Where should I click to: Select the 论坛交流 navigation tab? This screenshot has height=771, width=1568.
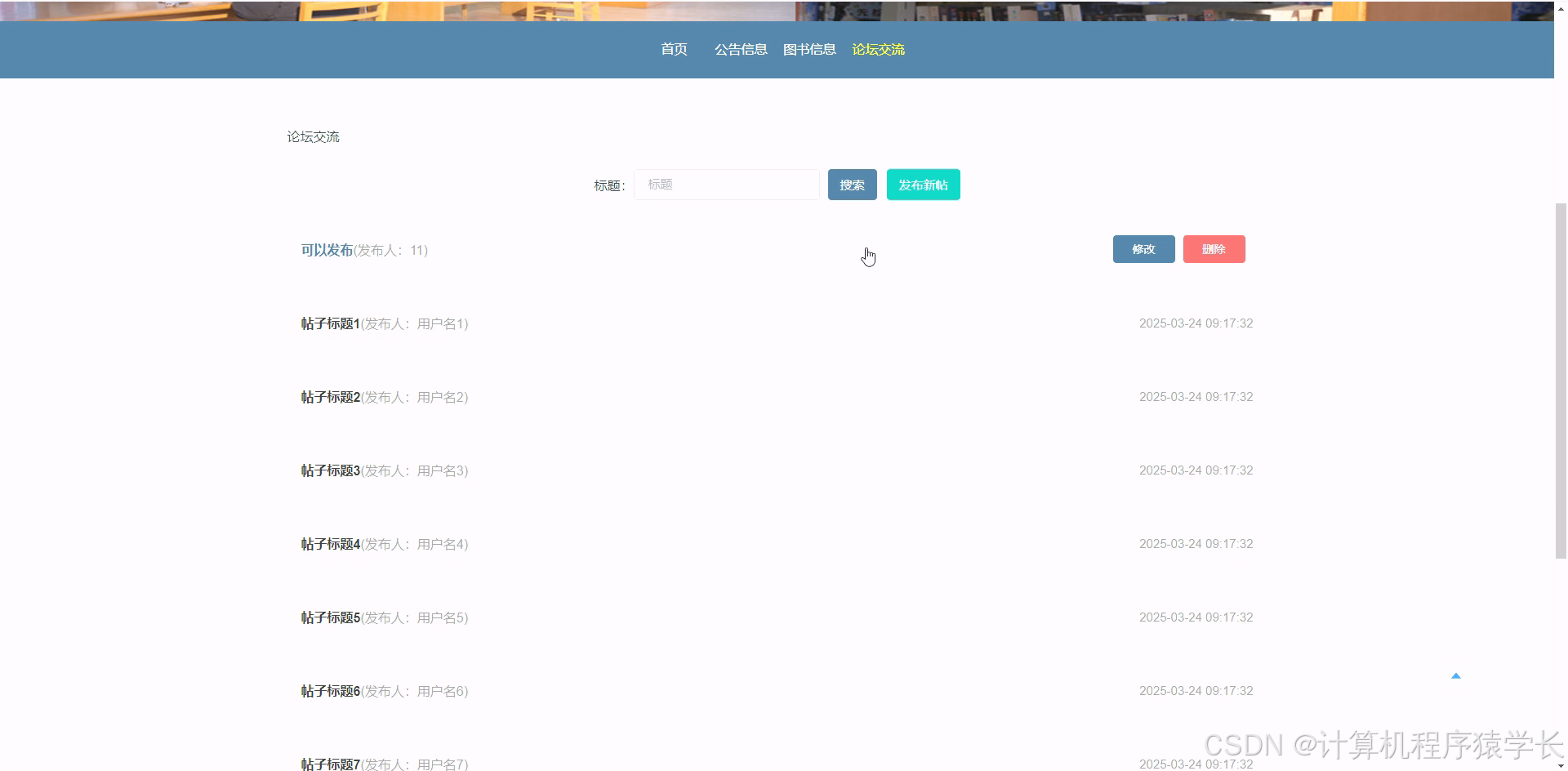tap(878, 49)
